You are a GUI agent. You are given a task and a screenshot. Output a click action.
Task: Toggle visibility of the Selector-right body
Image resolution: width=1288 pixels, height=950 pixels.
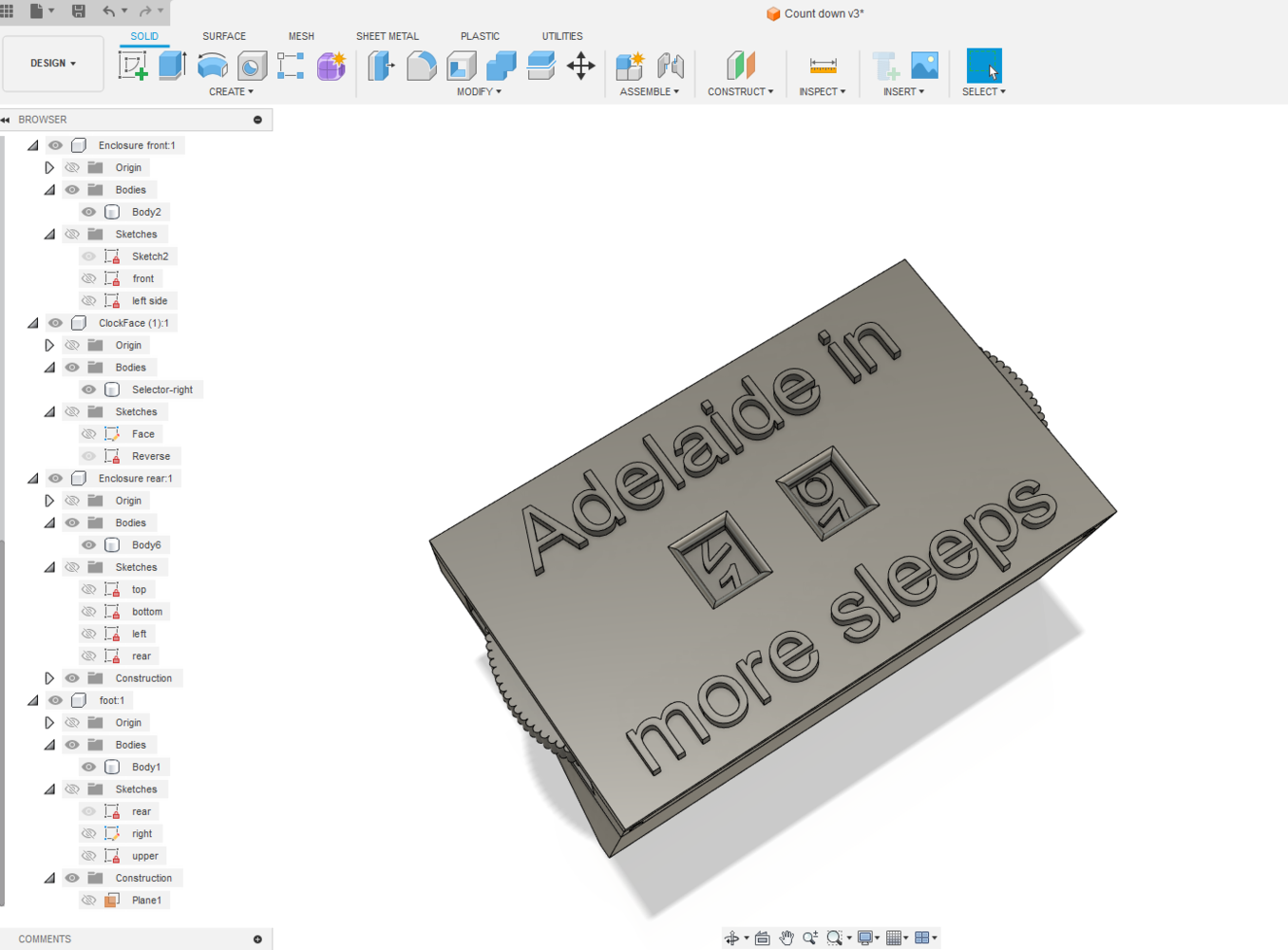(x=89, y=389)
